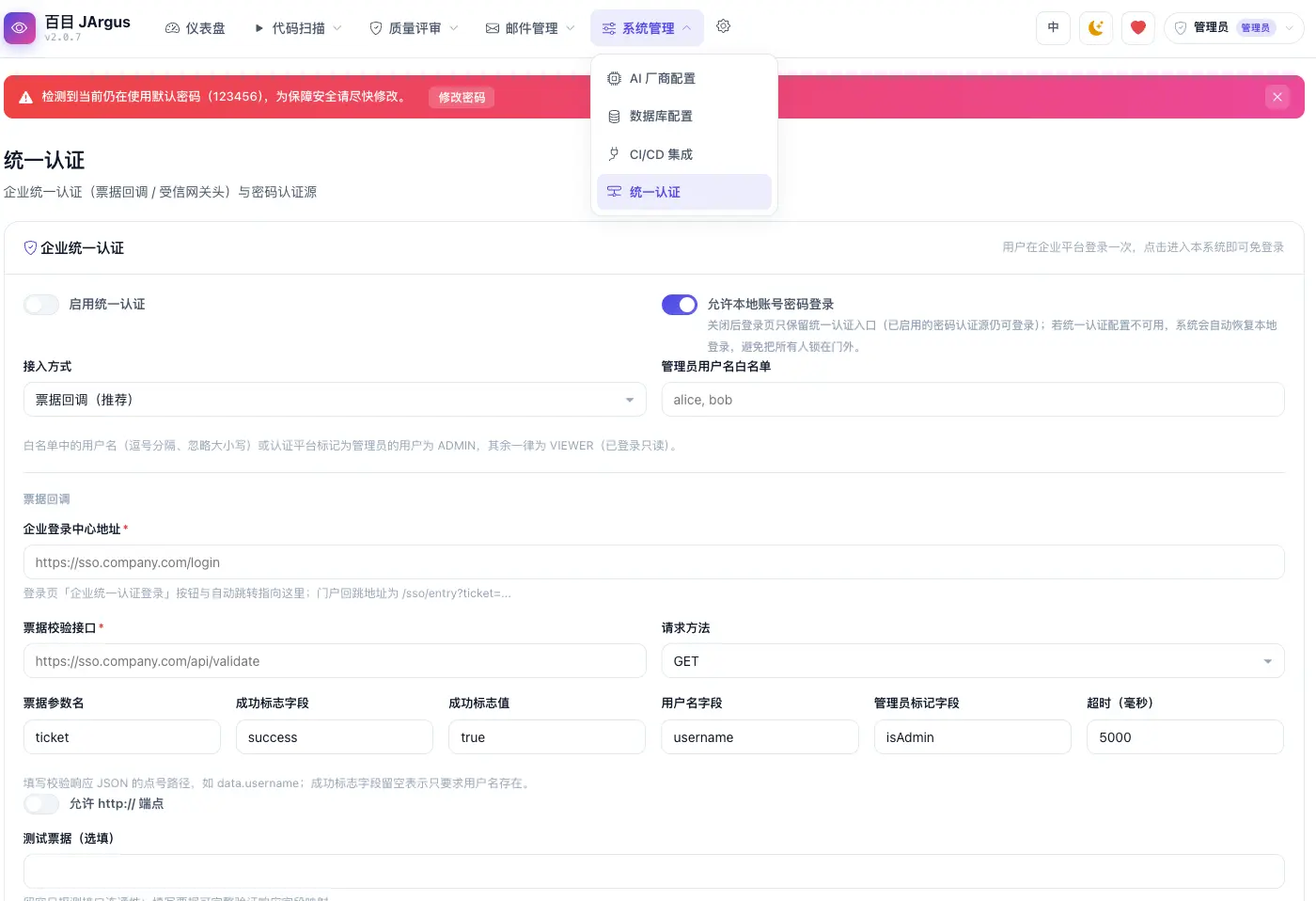Click the red heart icon
The height and width of the screenshot is (901, 1316).
tap(1137, 28)
